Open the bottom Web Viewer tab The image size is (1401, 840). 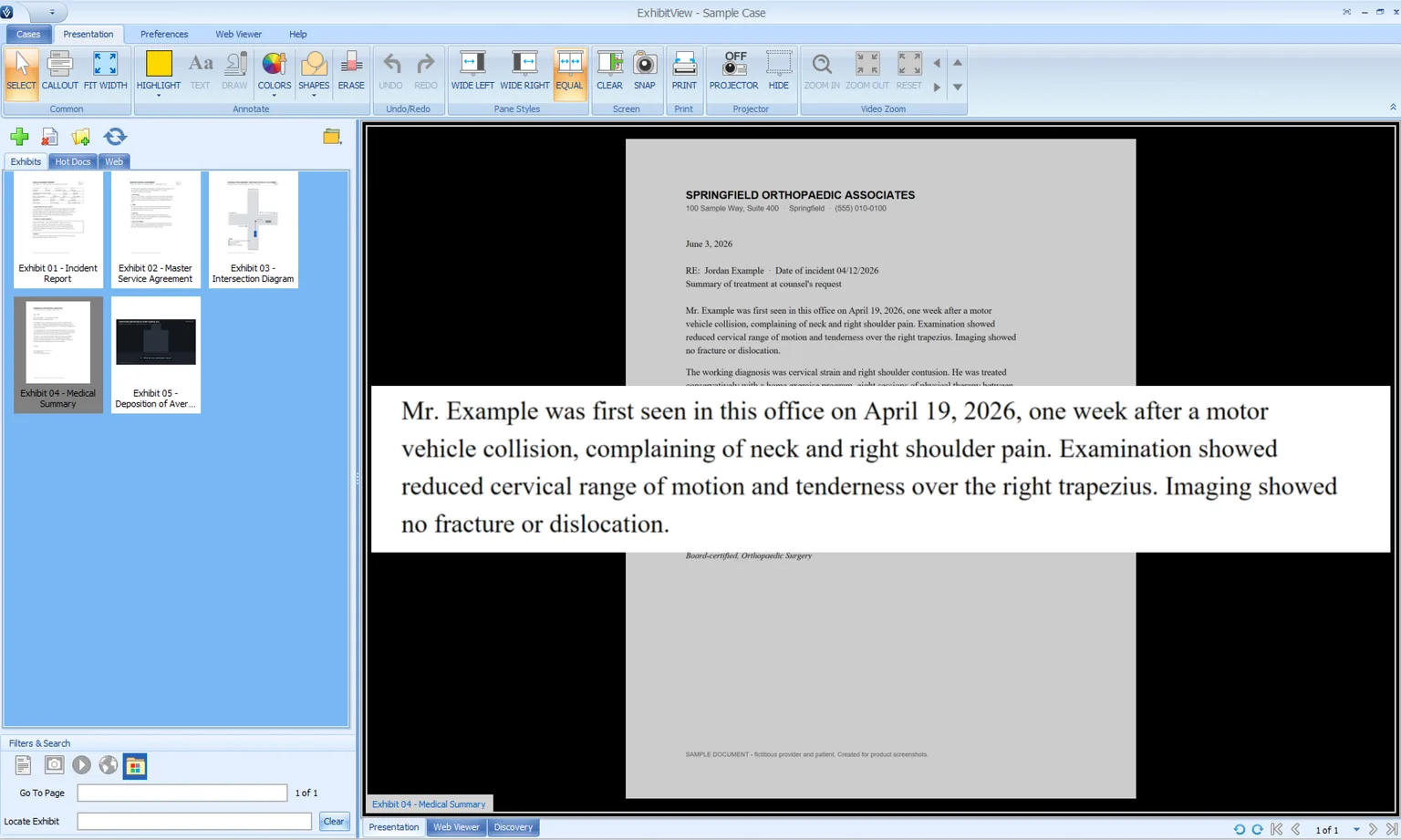point(456,827)
